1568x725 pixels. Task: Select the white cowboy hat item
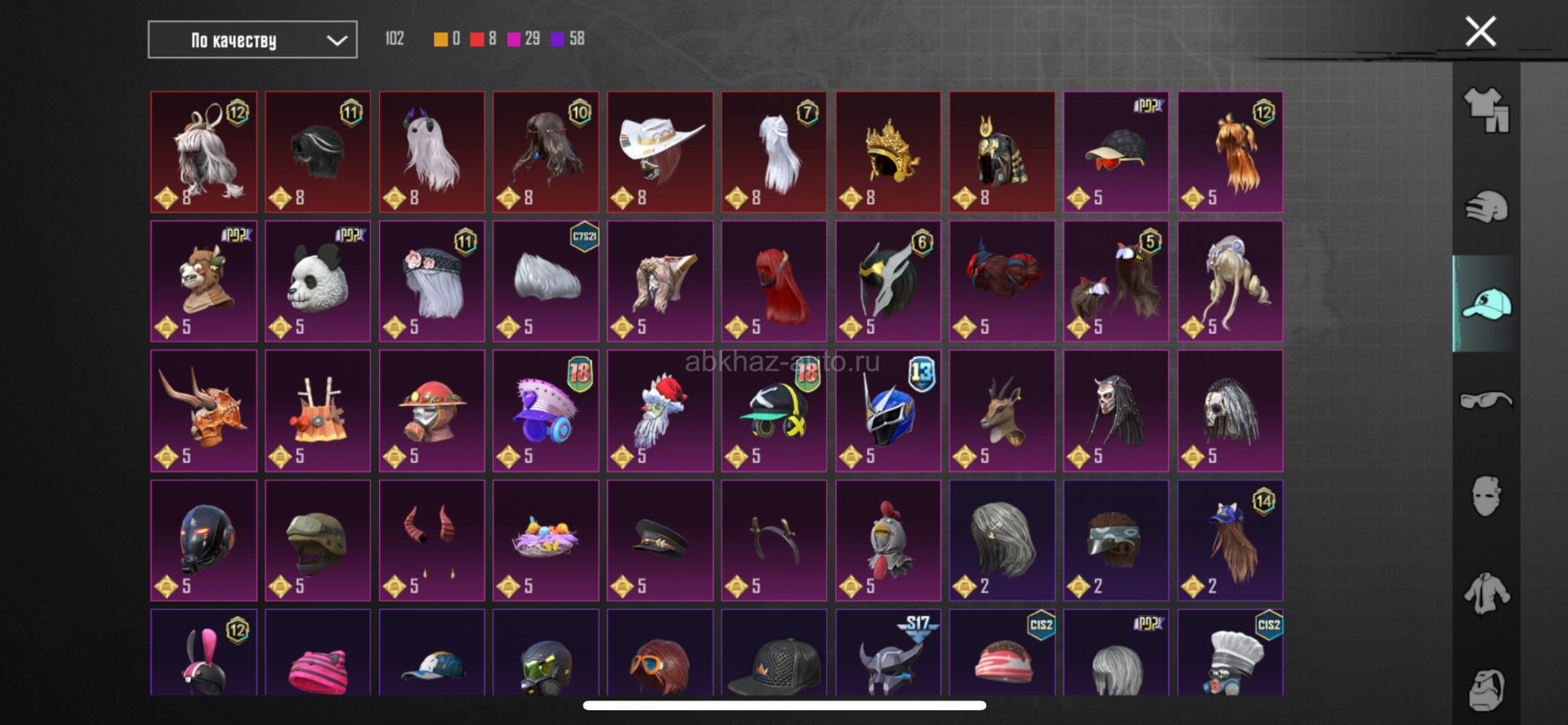[660, 152]
